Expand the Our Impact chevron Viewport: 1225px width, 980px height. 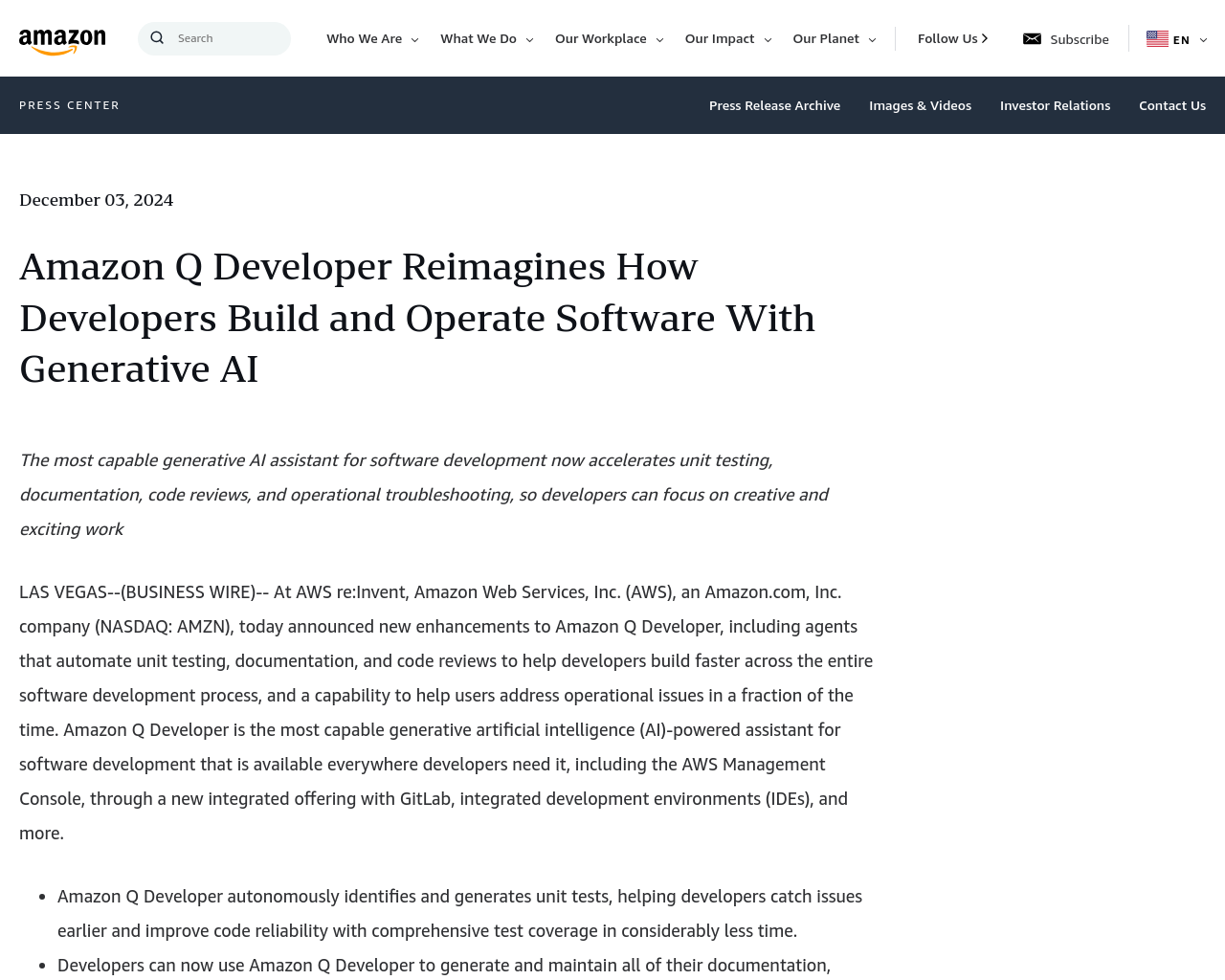pos(768,39)
